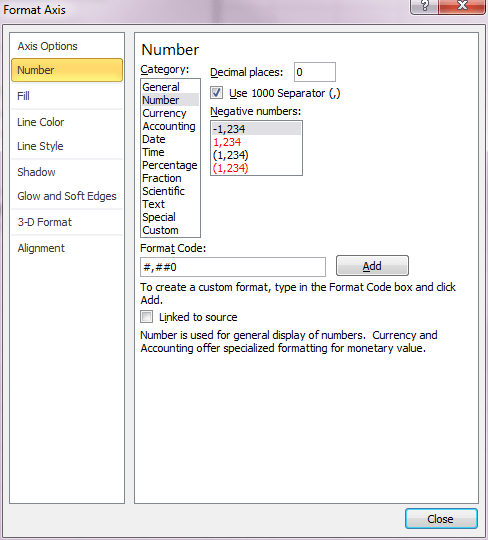This screenshot has width=488, height=540.
Task: Click the Decimal places input field
Action: pyautogui.click(x=315, y=72)
